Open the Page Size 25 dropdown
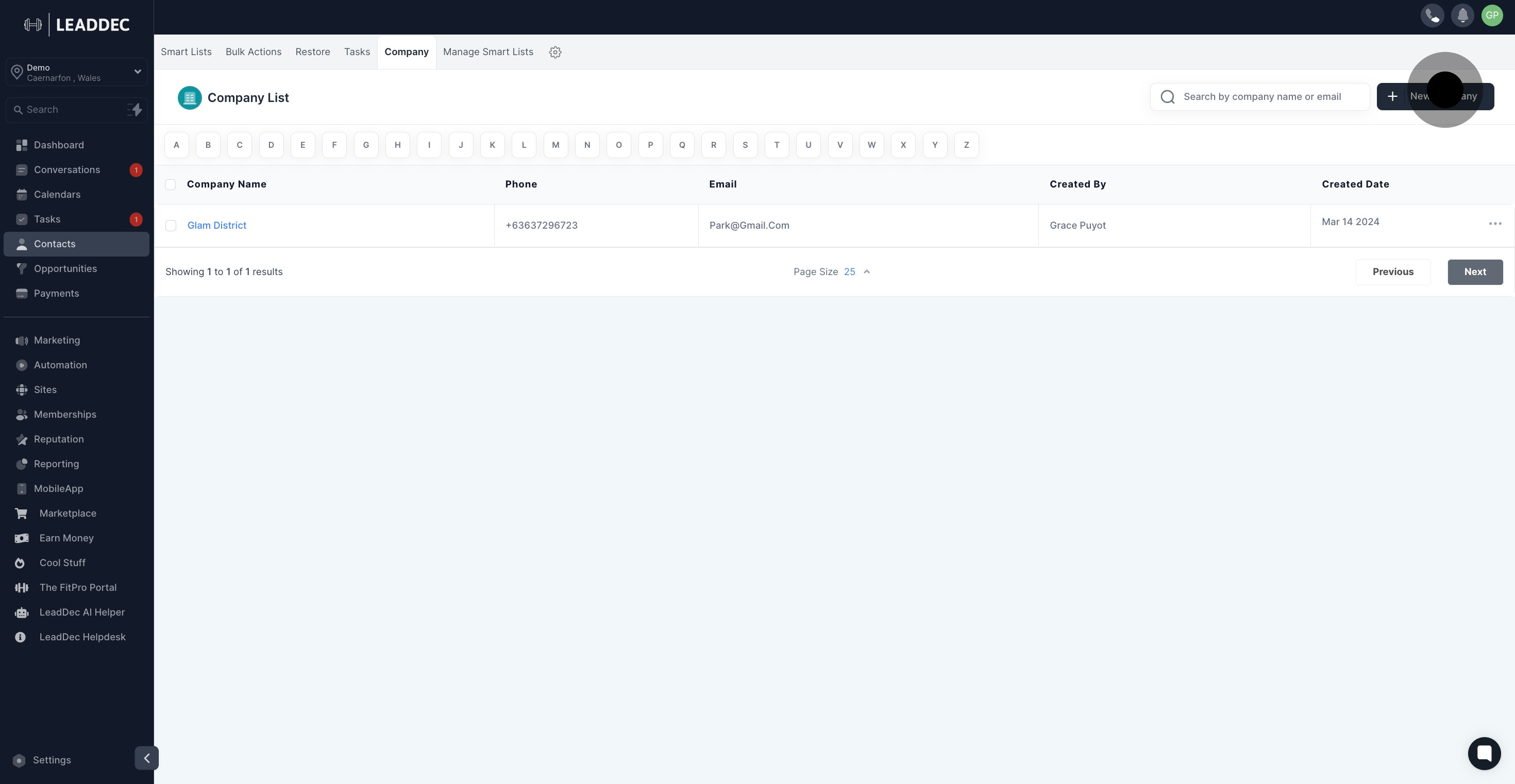Screen dimensions: 1515x784 tap(832, 271)
